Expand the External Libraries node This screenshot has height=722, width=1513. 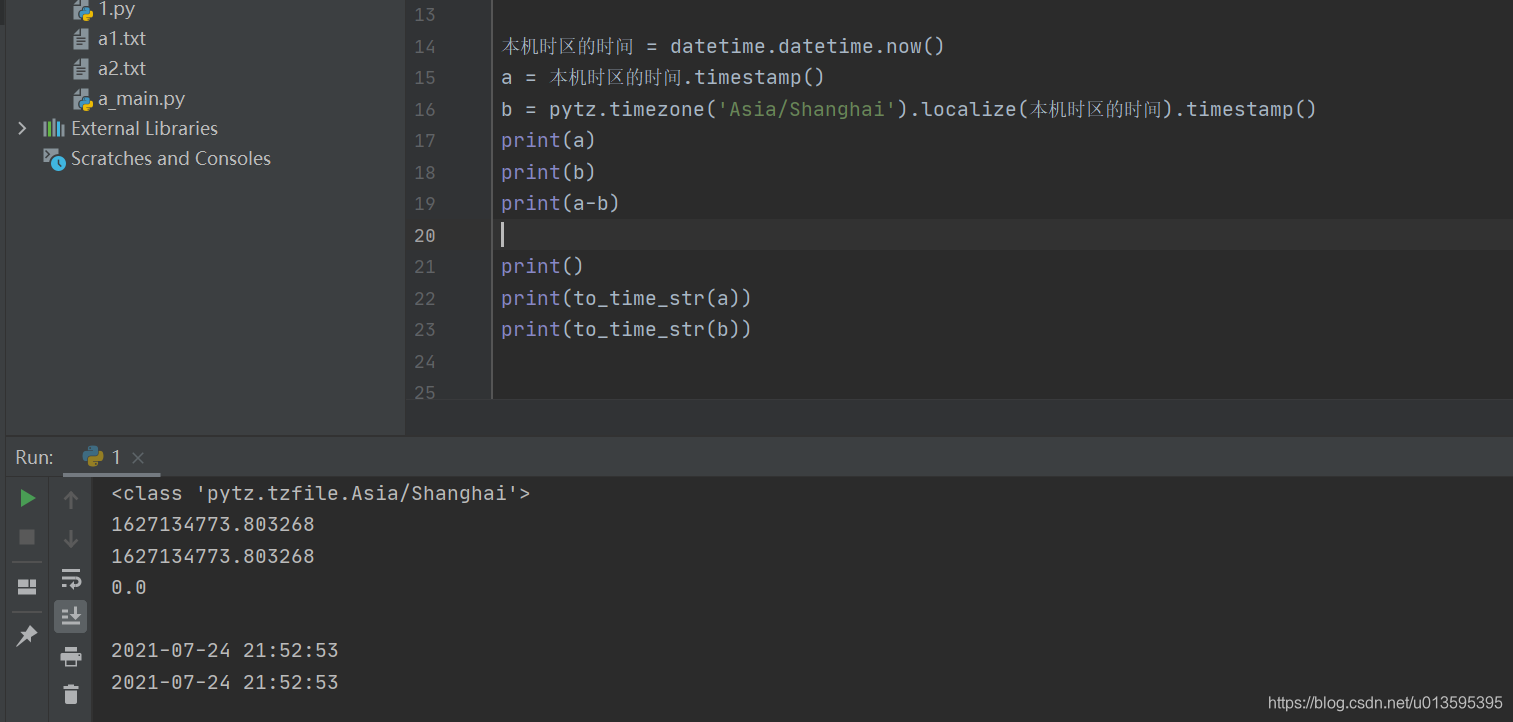pos(22,128)
